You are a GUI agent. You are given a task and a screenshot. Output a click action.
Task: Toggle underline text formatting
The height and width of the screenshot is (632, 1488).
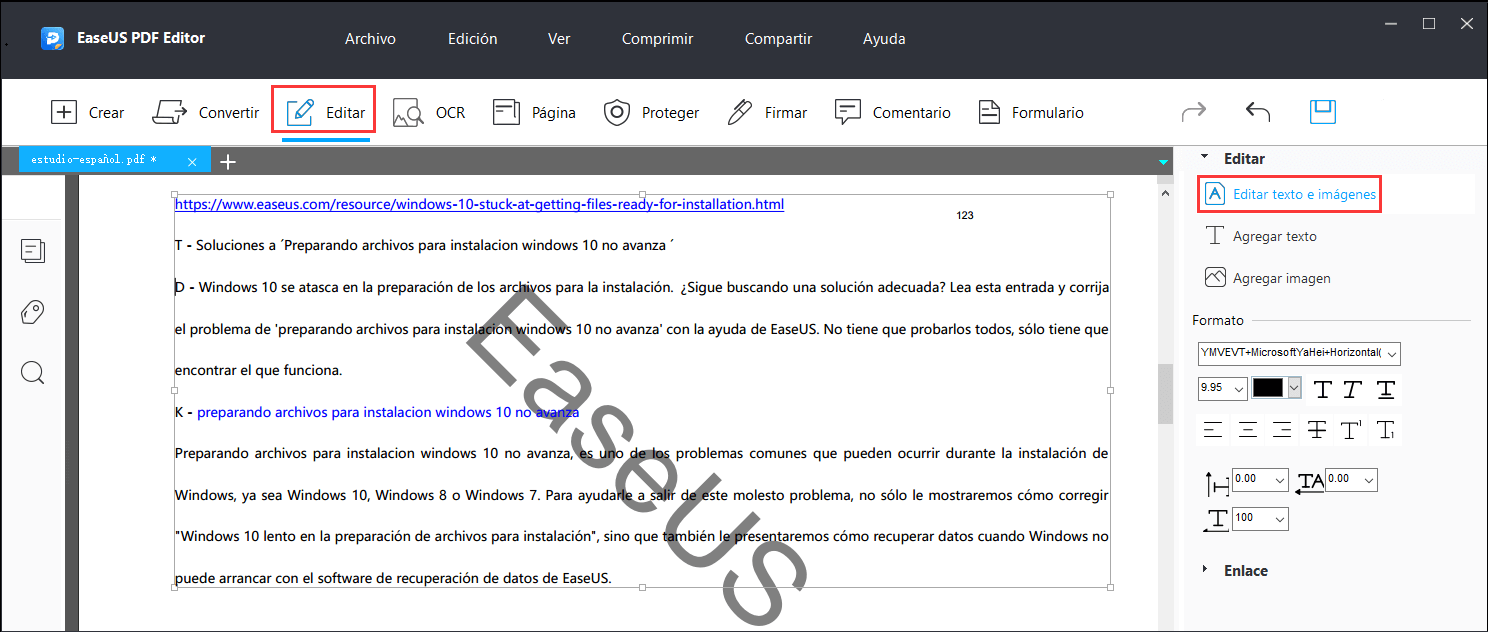pos(1385,389)
